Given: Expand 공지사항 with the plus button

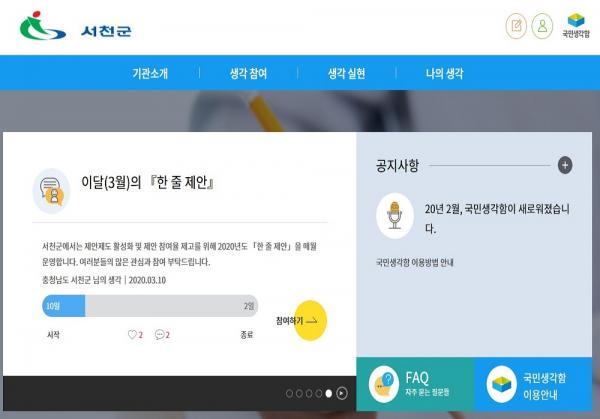Looking at the screenshot, I should (x=565, y=166).
